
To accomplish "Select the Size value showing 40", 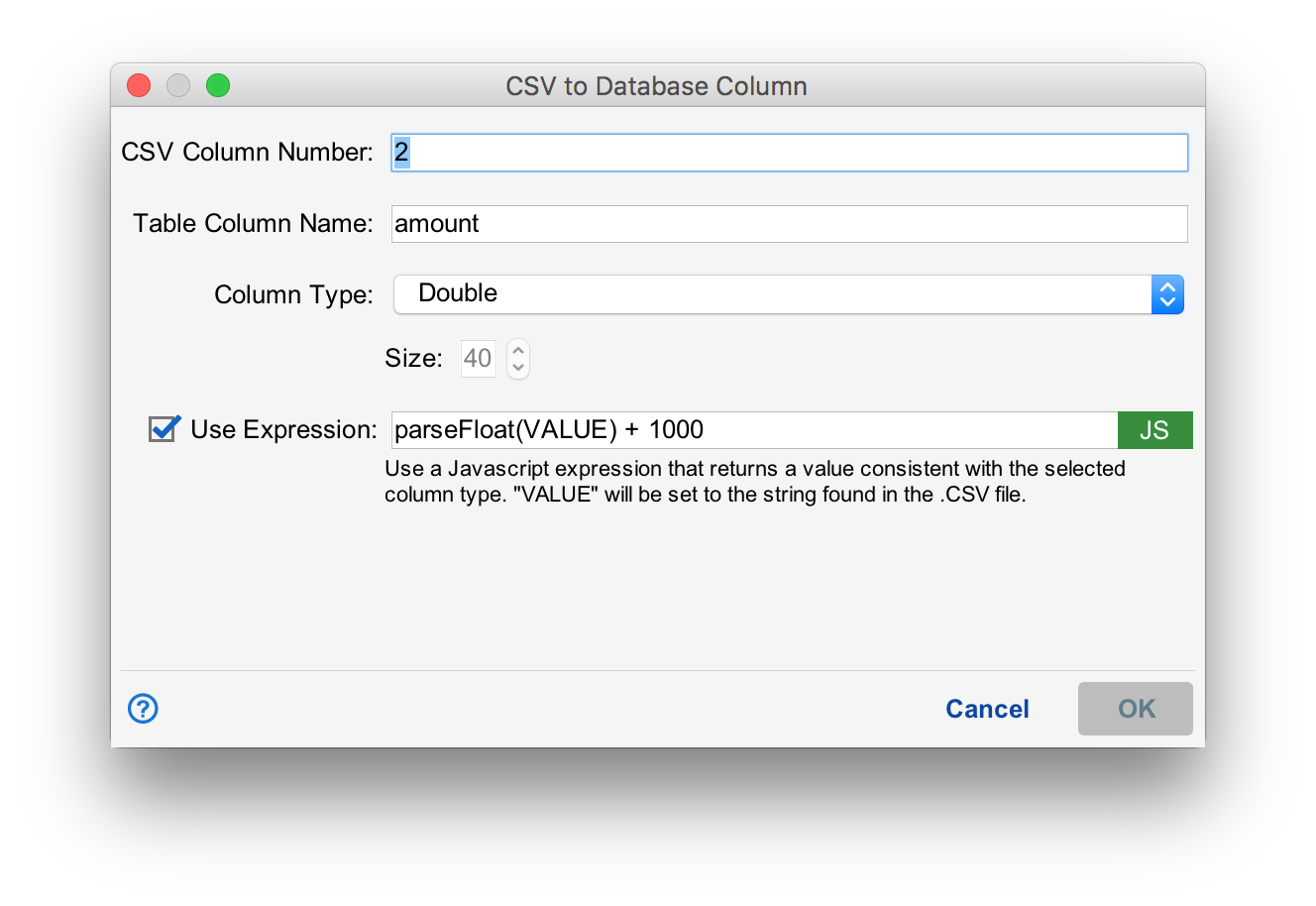I will [x=478, y=358].
